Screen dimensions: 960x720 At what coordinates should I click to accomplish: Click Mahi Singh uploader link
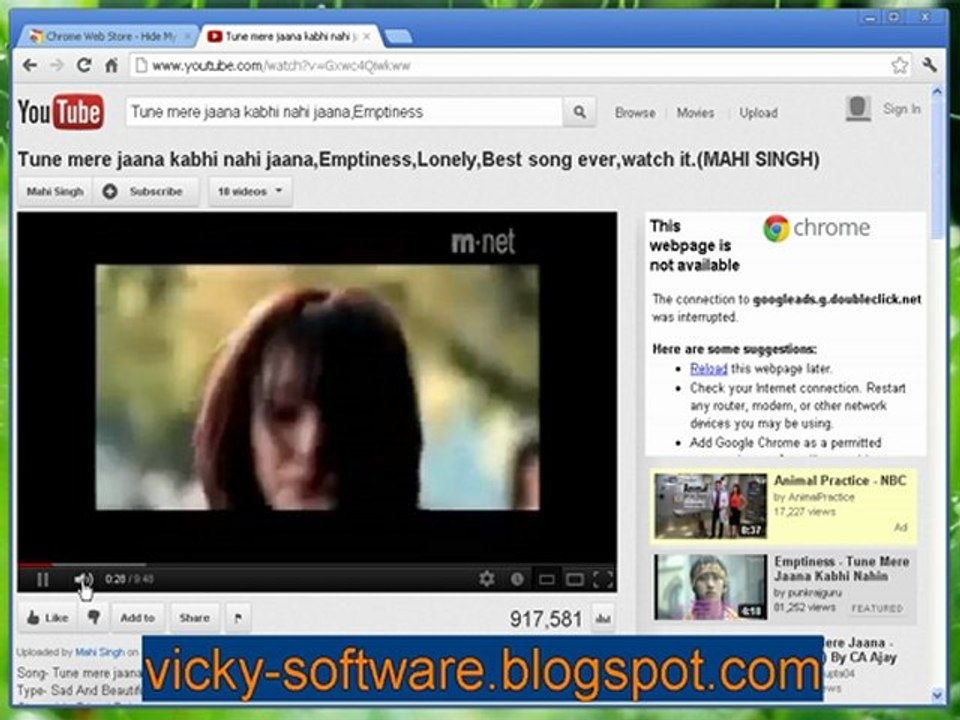point(99,652)
